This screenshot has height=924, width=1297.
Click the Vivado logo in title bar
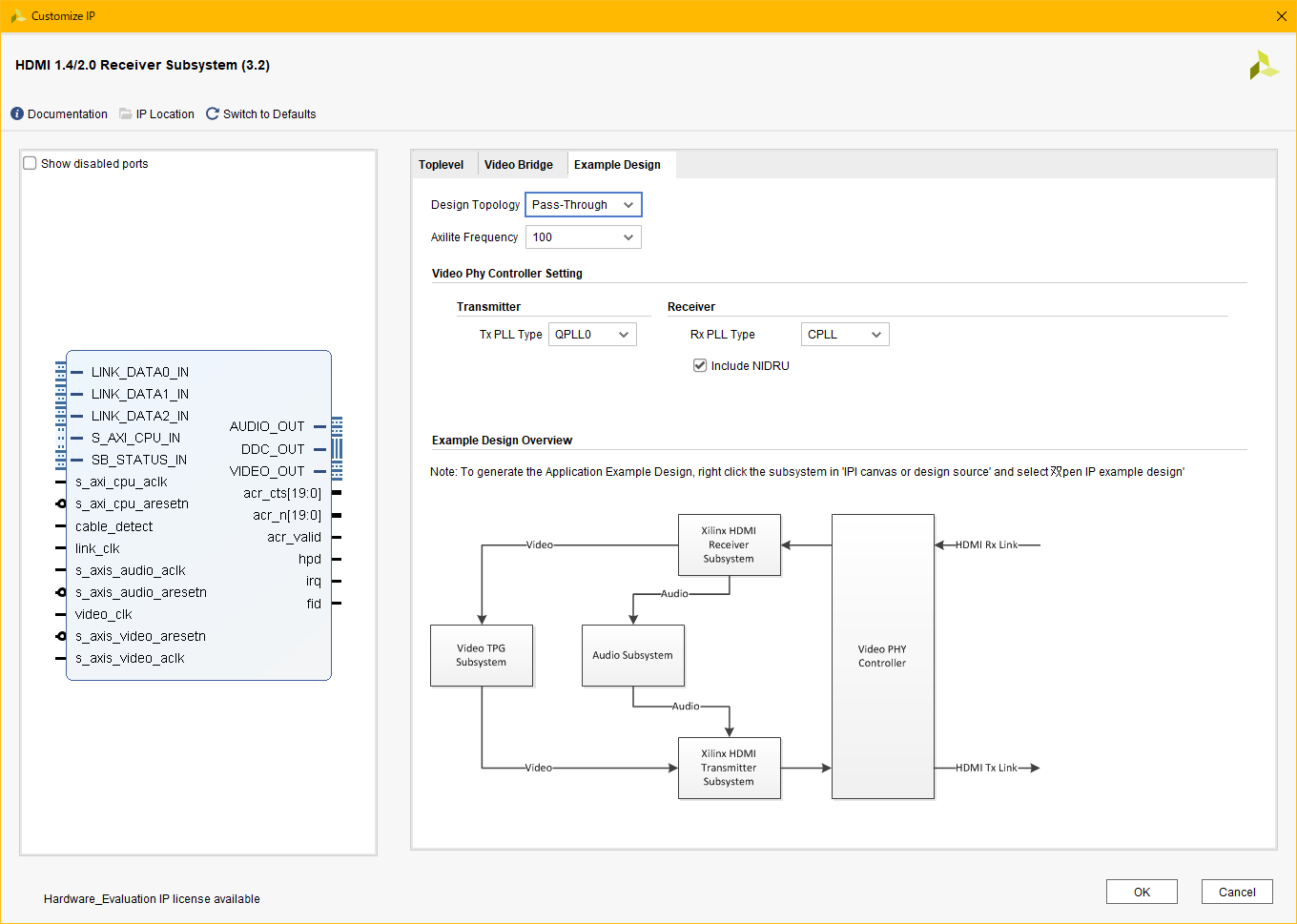tap(18, 15)
